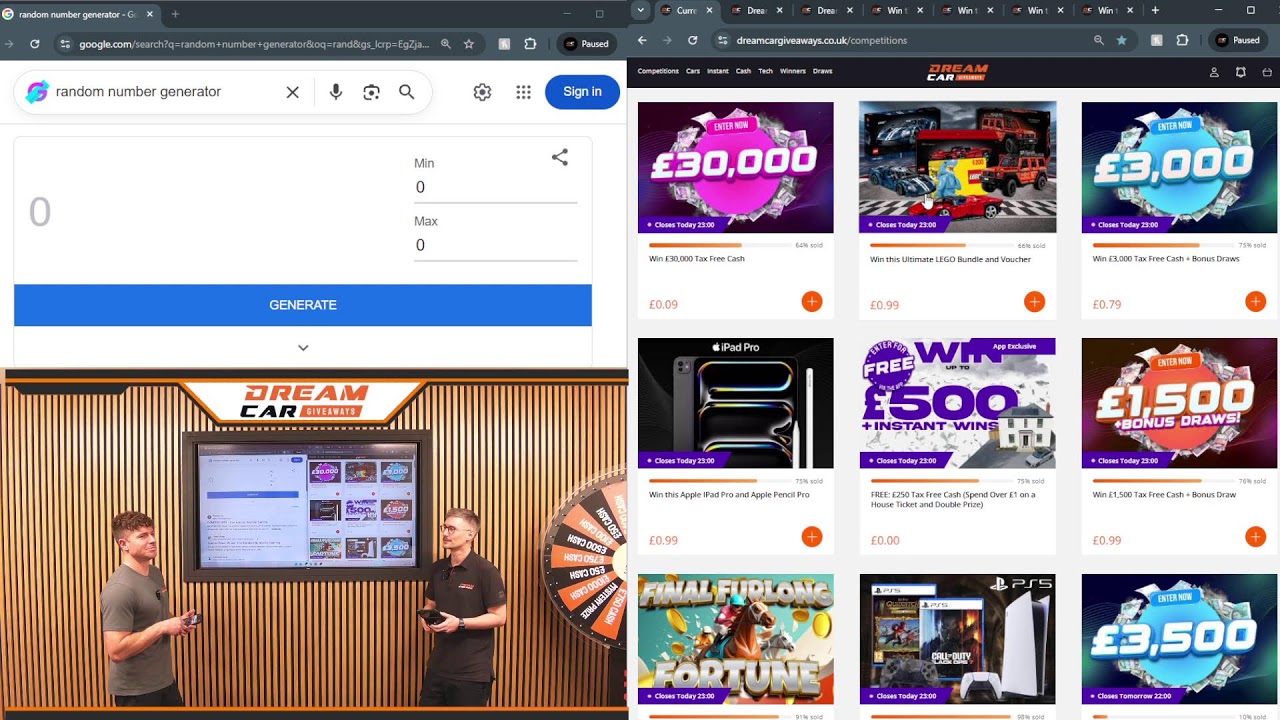This screenshot has width=1280, height=720.
Task: View site information for dreamcargiveaways.co.uk
Action: pos(722,40)
